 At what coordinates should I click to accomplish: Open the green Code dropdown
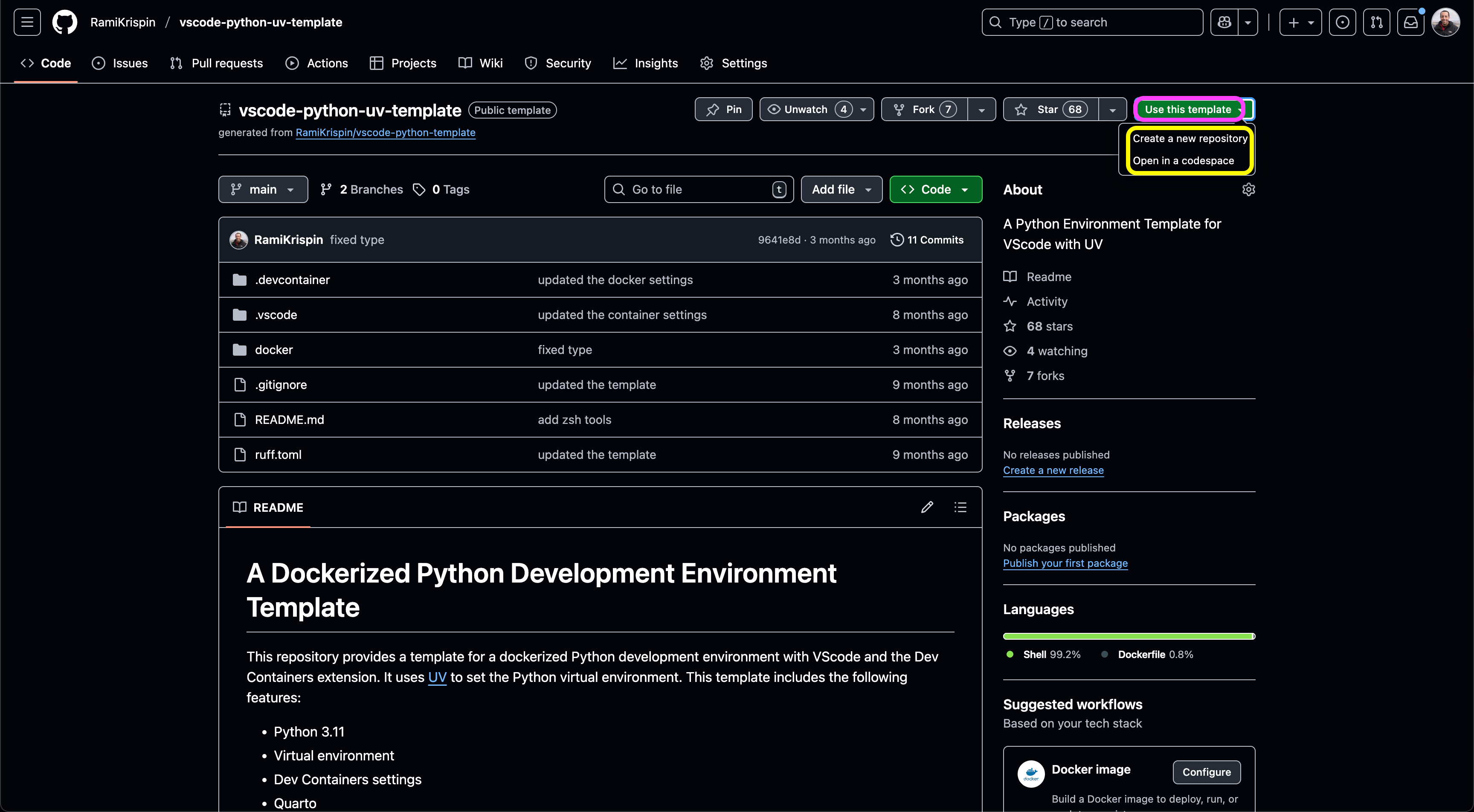[x=936, y=189]
